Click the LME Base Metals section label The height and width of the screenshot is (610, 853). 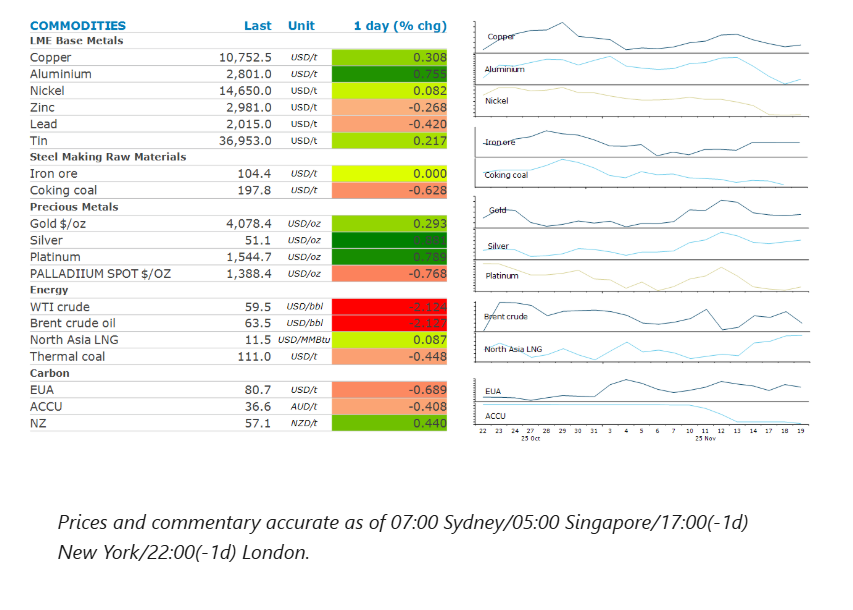[77, 41]
